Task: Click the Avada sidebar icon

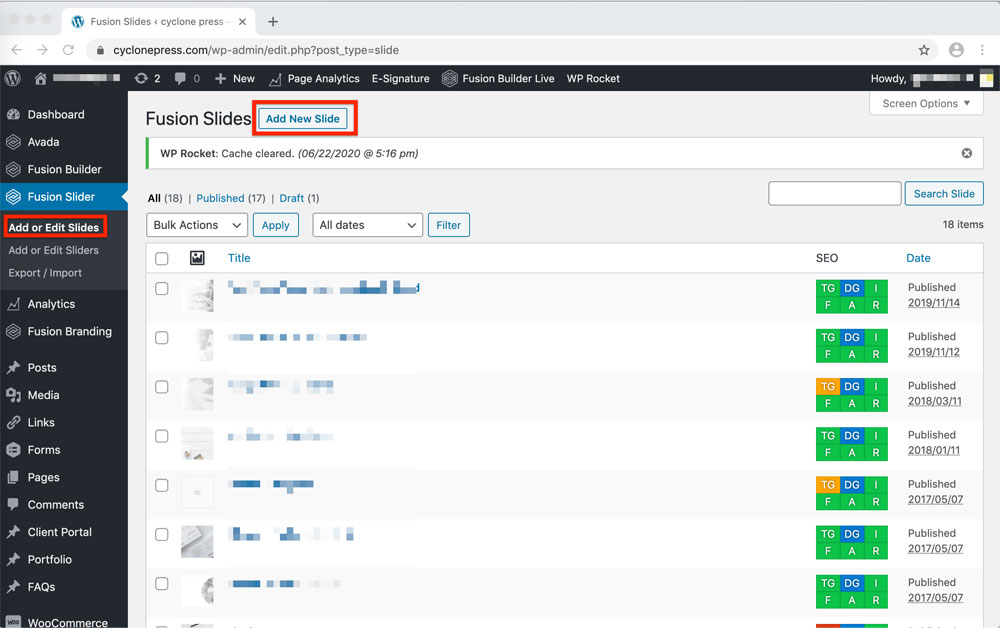Action: click(13, 142)
